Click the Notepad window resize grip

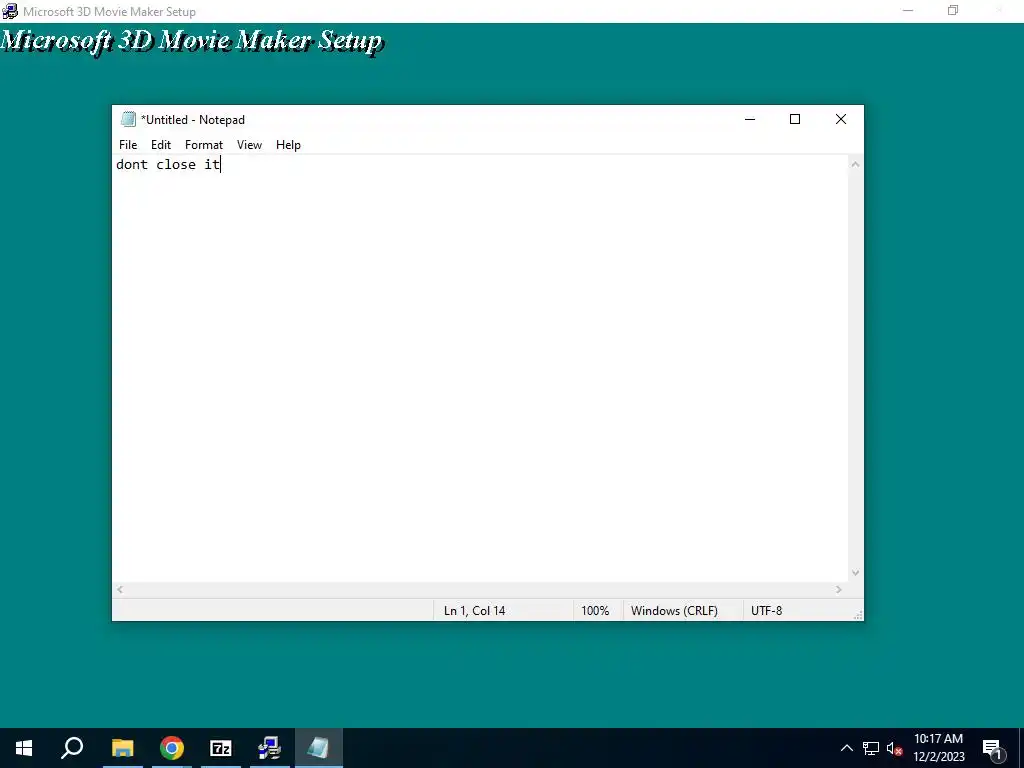coord(858,615)
